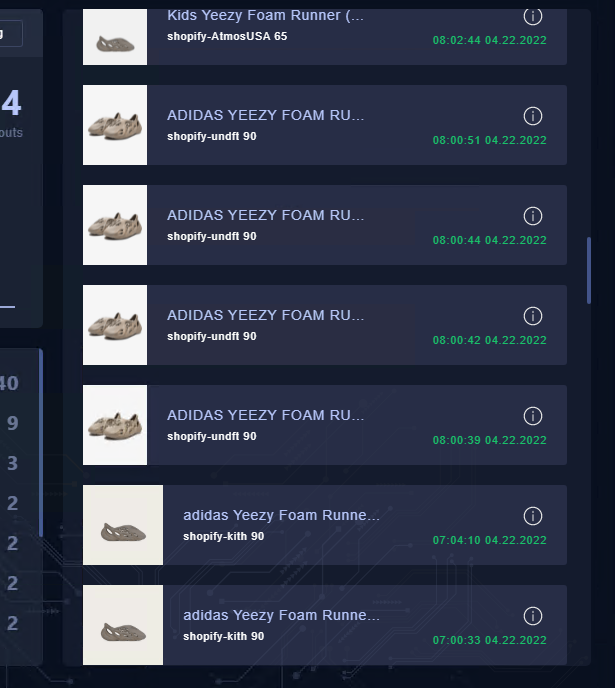Click adidas Yeezy Foam Runne... at 07:04:10
615x688 pixels.
tap(281, 516)
